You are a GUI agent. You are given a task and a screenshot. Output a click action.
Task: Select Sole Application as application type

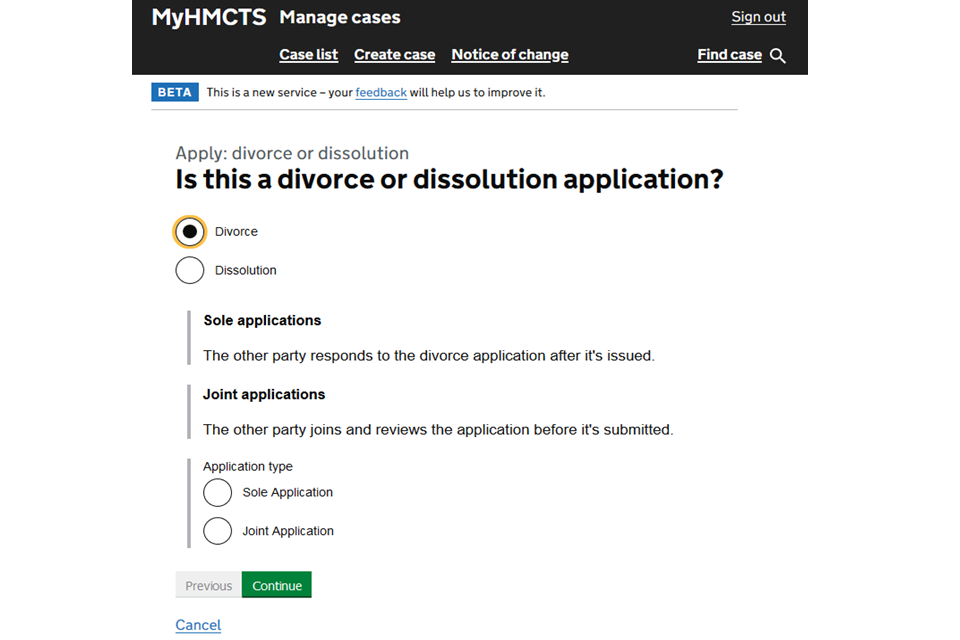[x=218, y=493]
